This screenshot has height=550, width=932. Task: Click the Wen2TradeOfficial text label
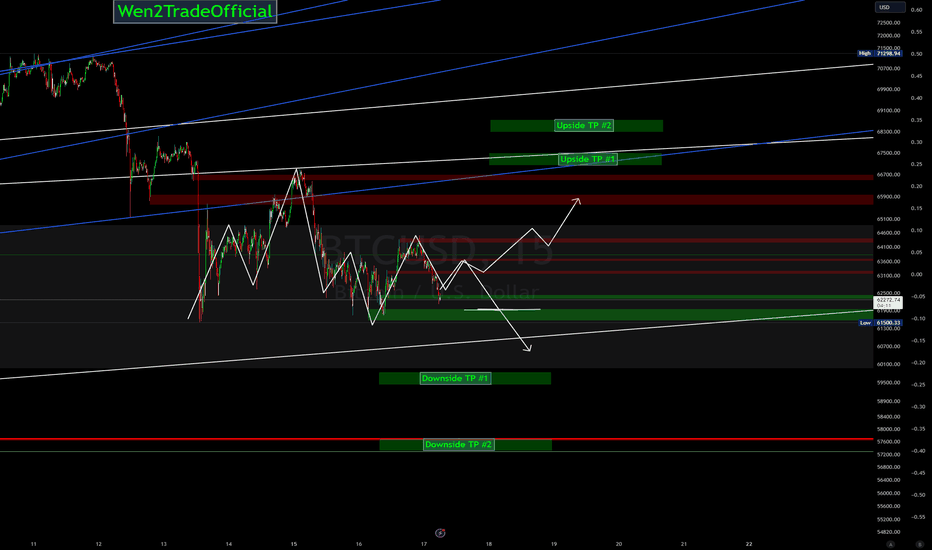[x=195, y=11]
